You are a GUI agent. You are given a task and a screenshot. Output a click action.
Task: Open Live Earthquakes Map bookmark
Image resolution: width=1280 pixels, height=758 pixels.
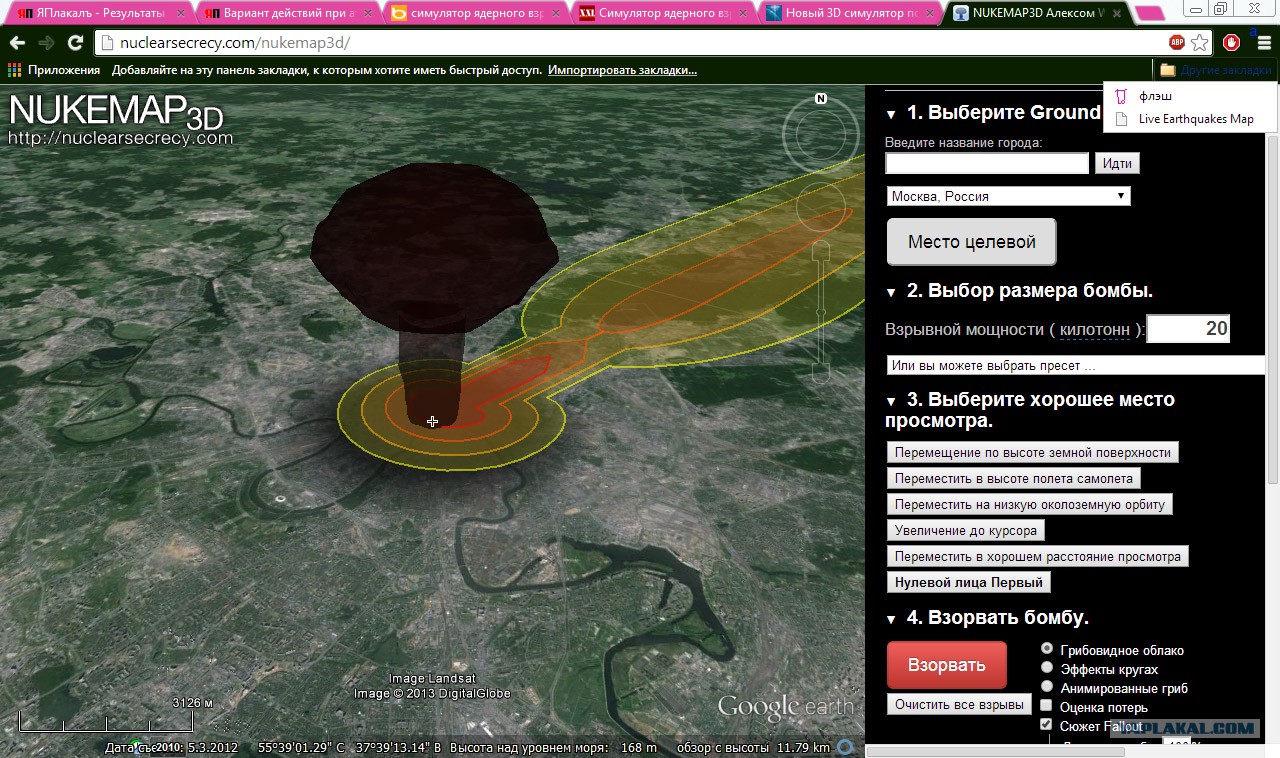pyautogui.click(x=1189, y=119)
